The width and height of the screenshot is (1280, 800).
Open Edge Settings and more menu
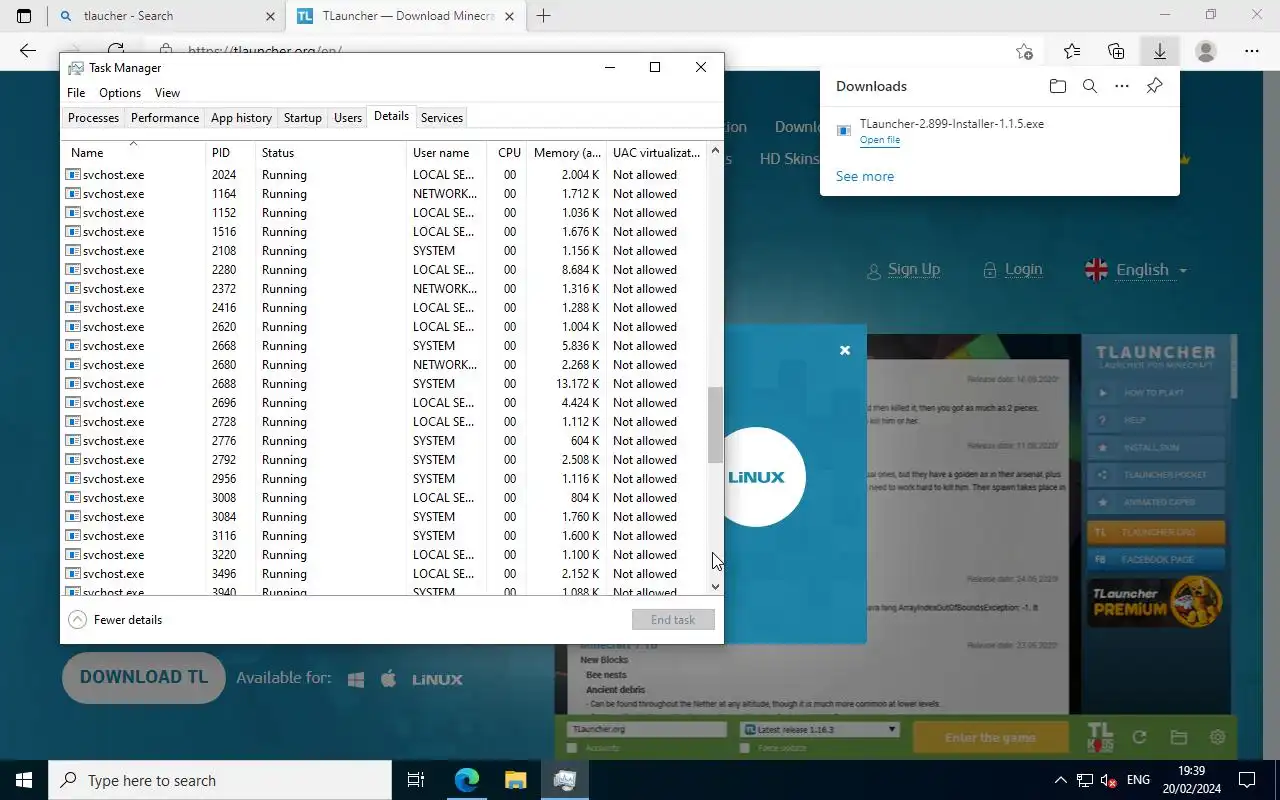point(1252,51)
